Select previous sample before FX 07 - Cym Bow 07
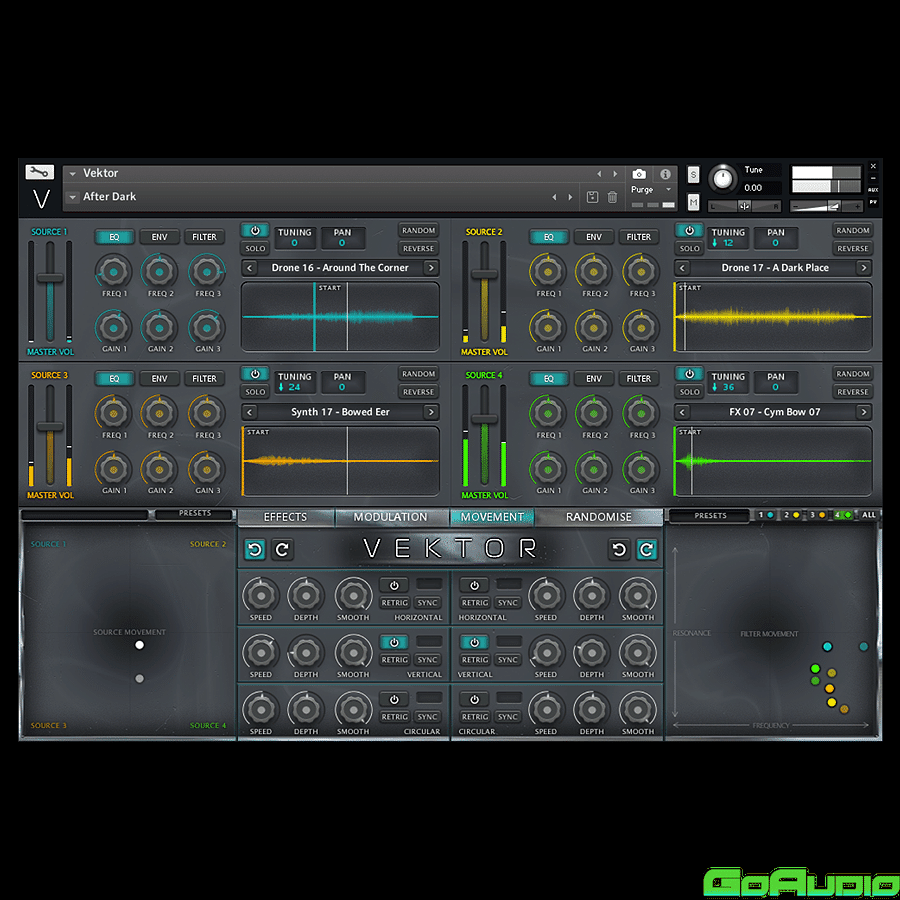 [682, 412]
